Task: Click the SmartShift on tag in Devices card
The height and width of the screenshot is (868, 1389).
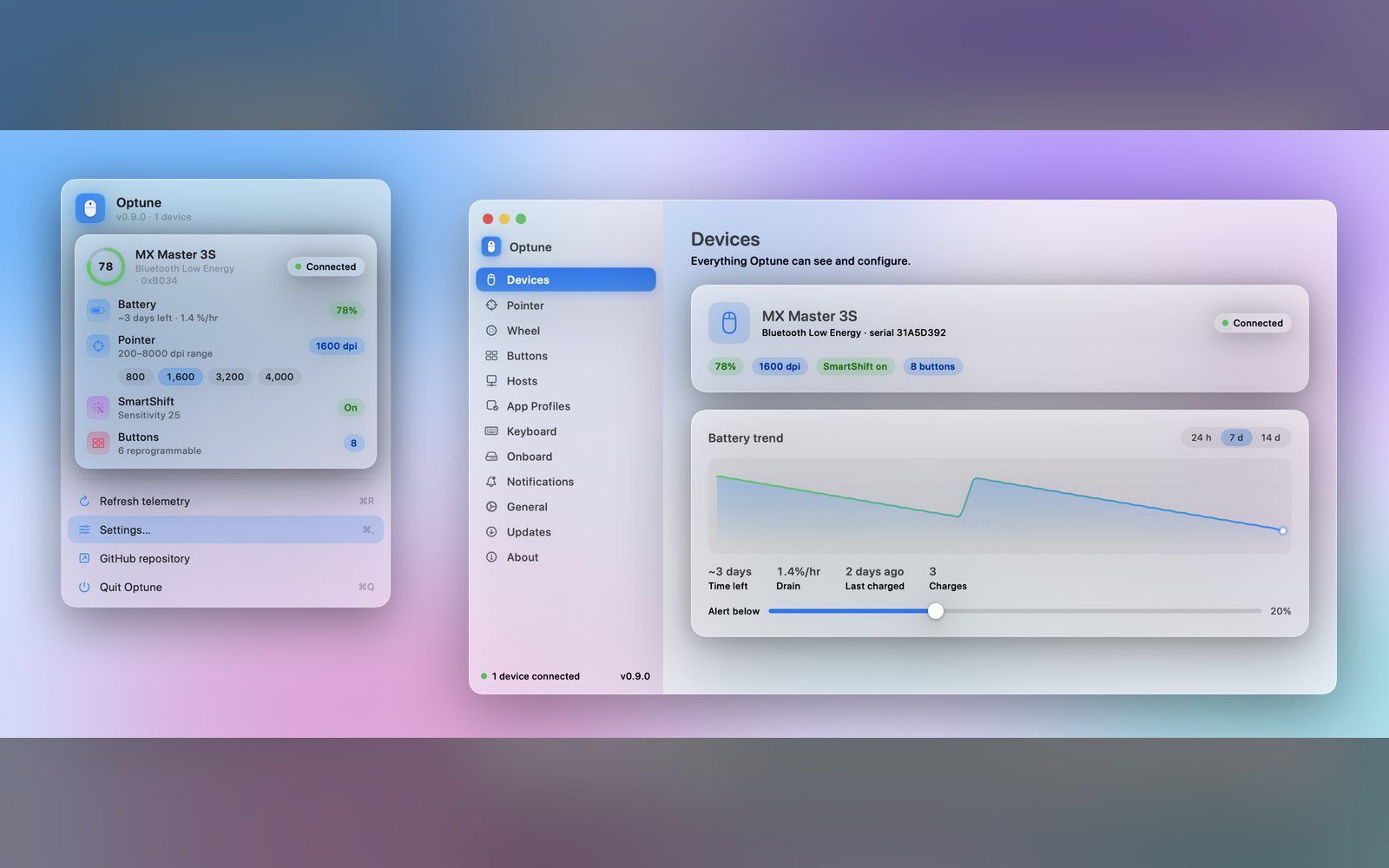Action: point(855,366)
